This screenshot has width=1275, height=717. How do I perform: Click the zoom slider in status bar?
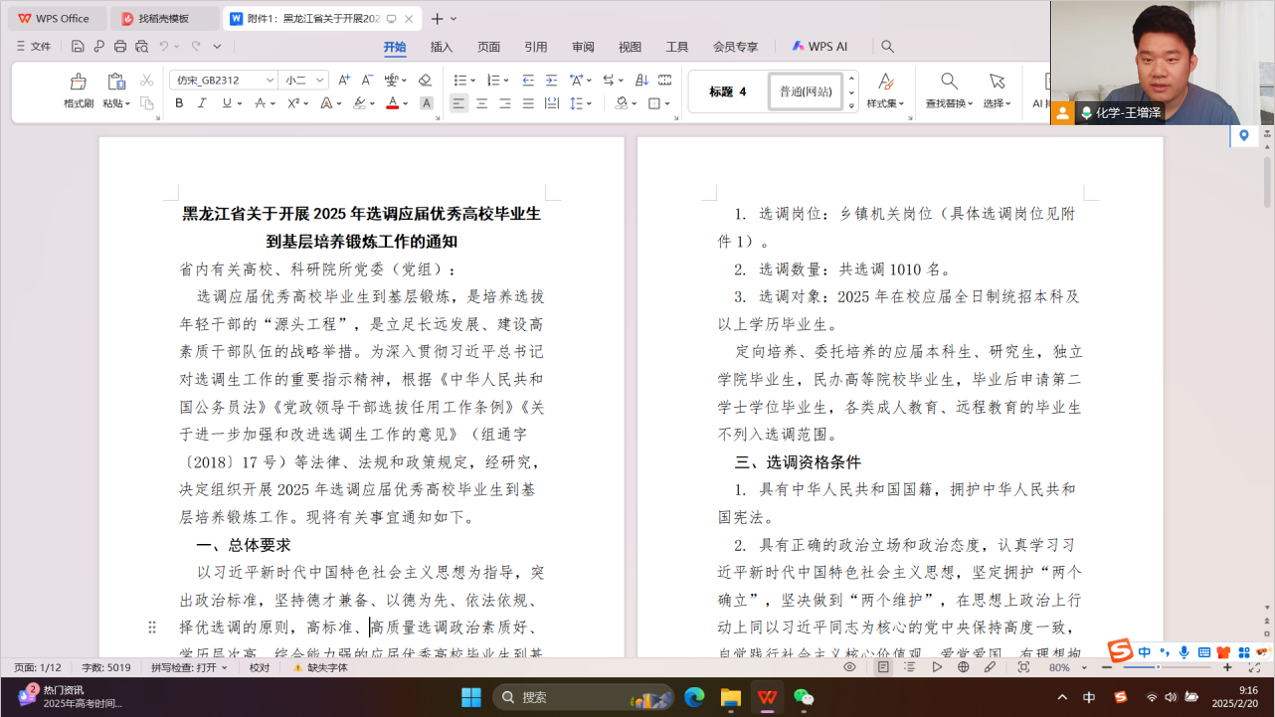1158,667
